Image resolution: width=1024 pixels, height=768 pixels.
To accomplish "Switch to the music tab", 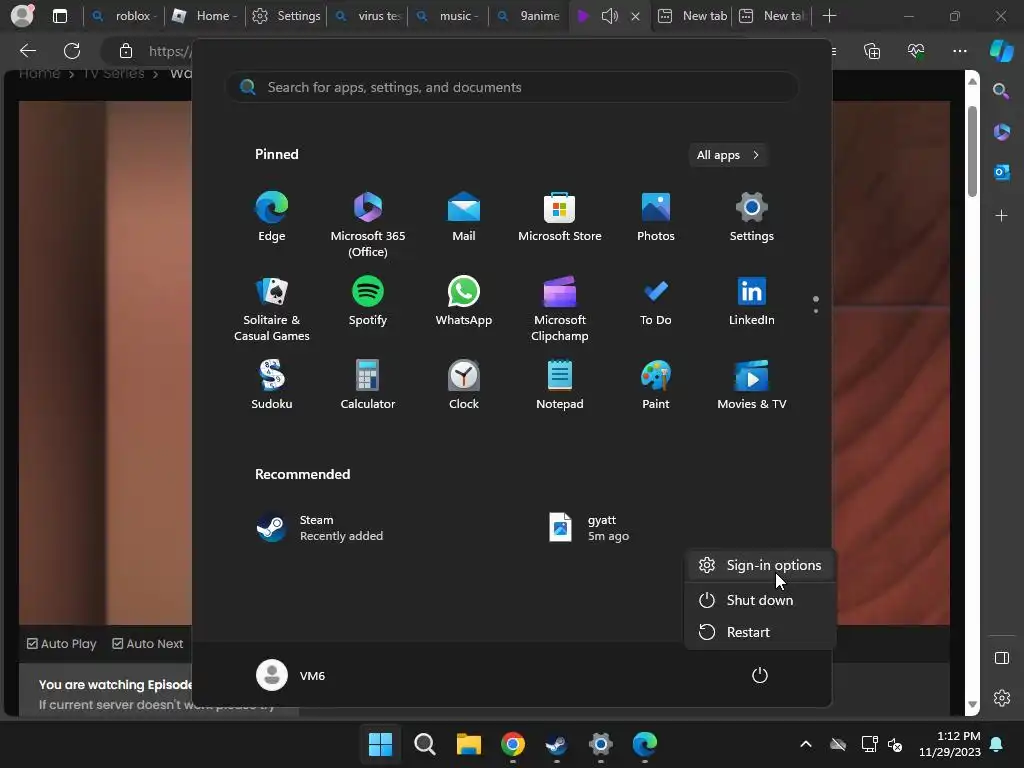I will (448, 16).
